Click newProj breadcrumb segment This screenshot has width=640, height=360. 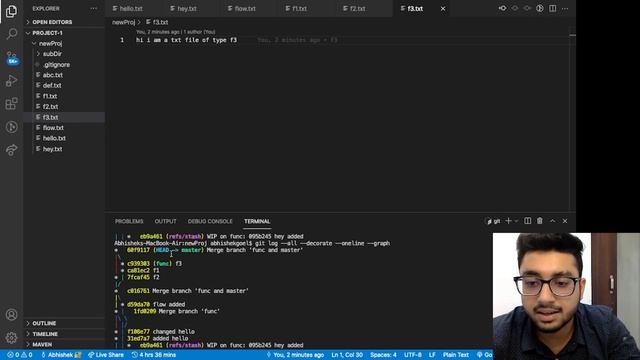tap(123, 22)
